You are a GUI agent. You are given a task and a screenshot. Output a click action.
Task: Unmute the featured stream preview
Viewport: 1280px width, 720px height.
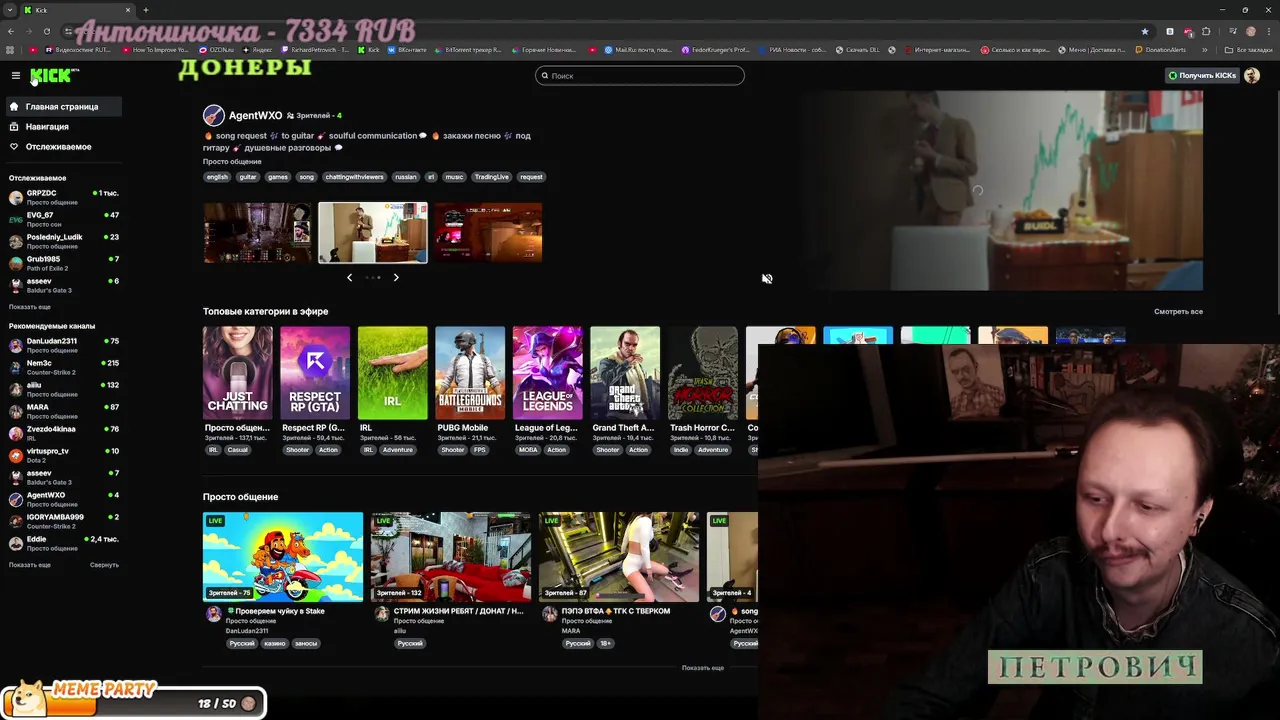click(x=767, y=279)
